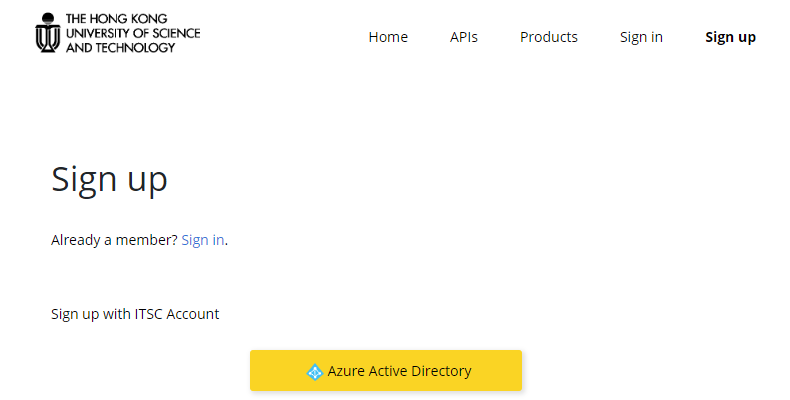Click the Azure diamond icon on yellow button

pyautogui.click(x=315, y=372)
